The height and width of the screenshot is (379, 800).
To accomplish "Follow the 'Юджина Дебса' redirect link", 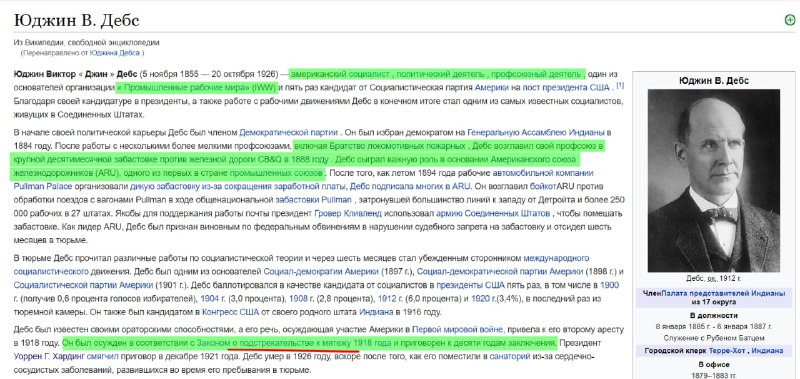I will point(115,53).
